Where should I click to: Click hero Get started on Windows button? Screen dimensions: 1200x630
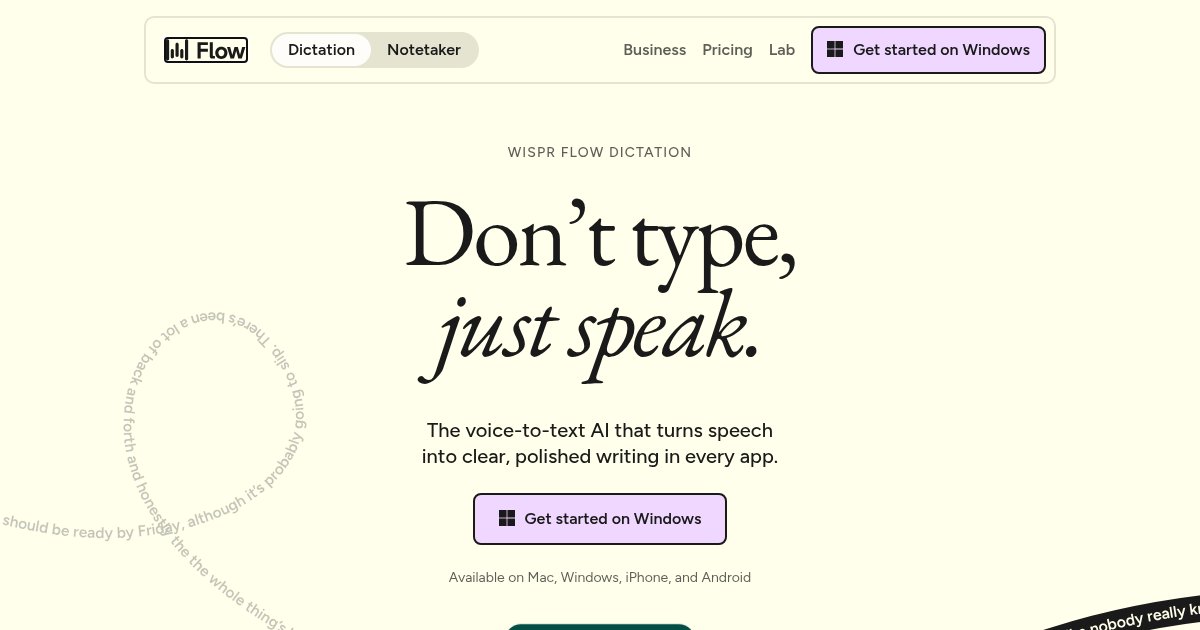[600, 519]
